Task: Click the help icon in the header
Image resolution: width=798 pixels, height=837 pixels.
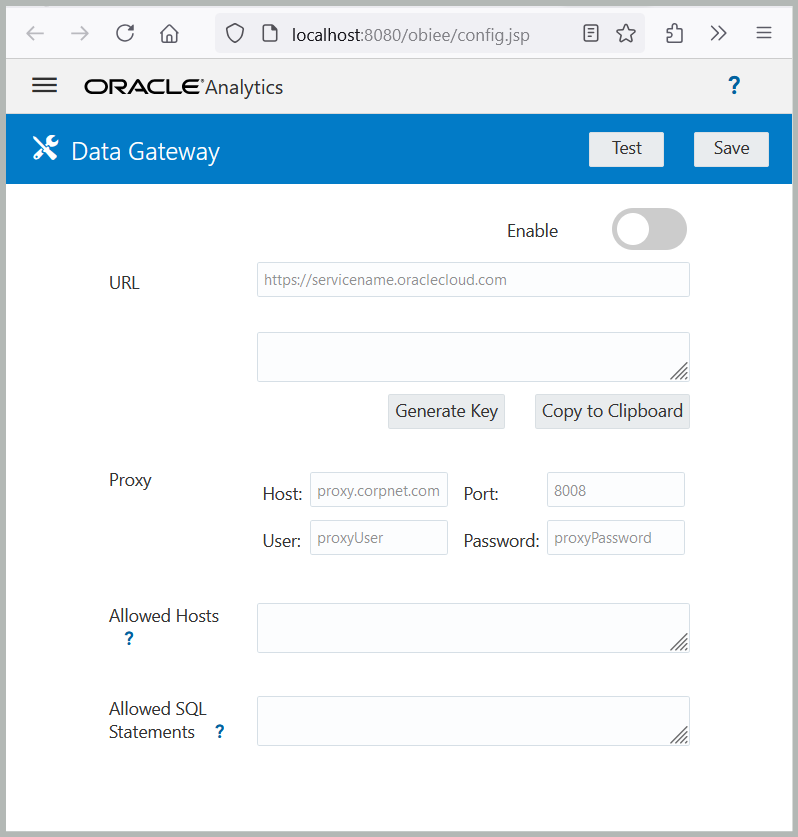Action: tap(734, 85)
